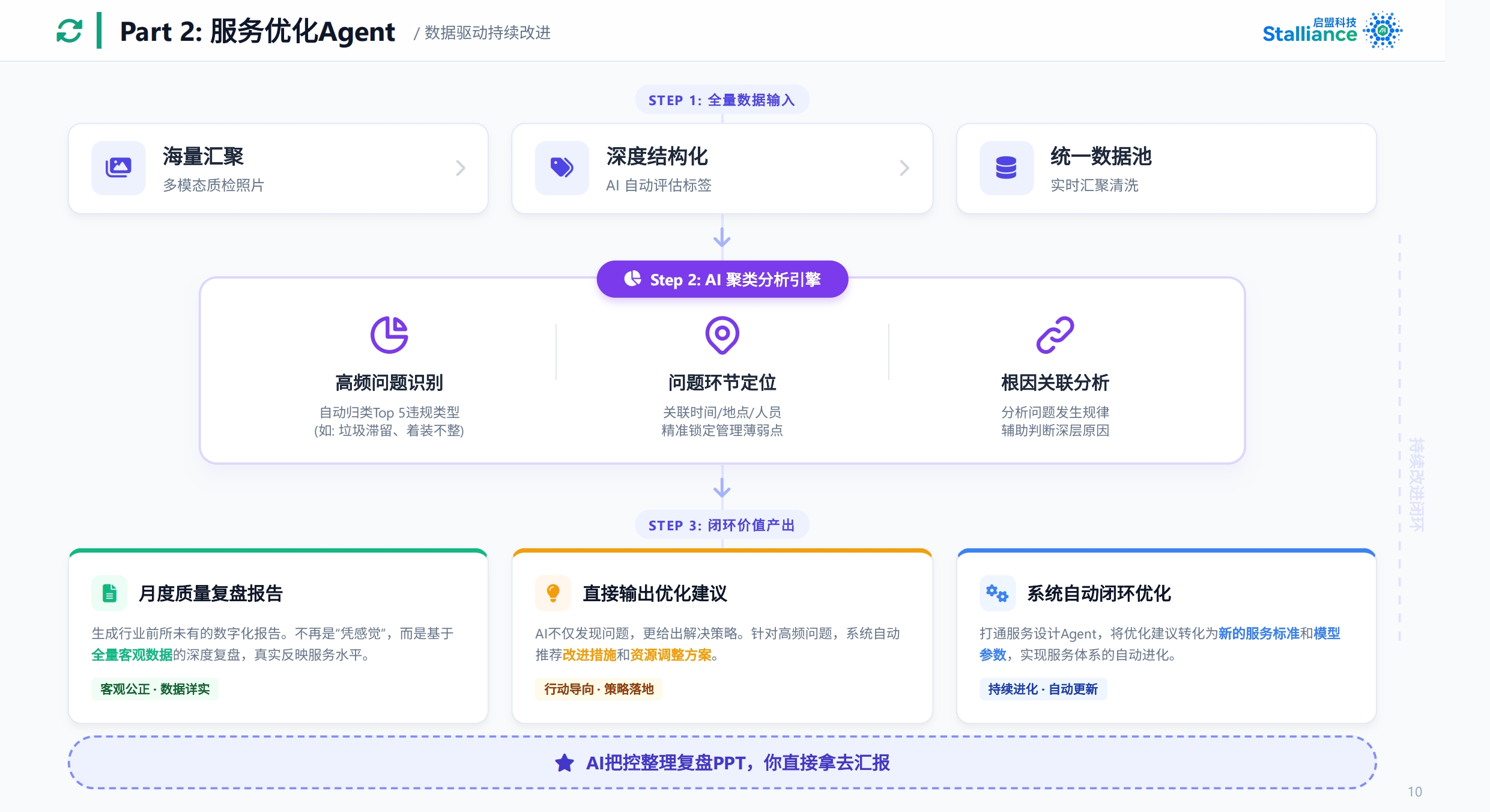The image size is (1490, 812).
Task: Click the tags icon beside 深度结构化
Action: 562,168
